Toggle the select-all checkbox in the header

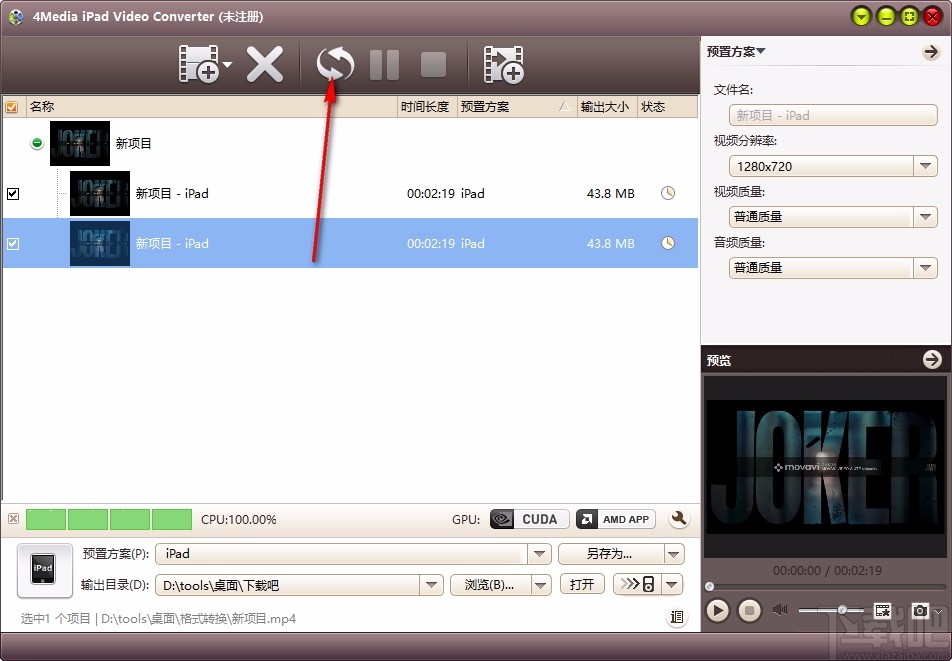(12, 106)
